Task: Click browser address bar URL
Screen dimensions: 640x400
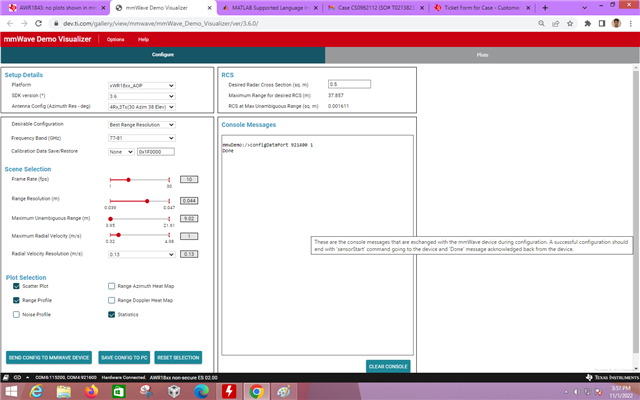Action: click(x=161, y=23)
